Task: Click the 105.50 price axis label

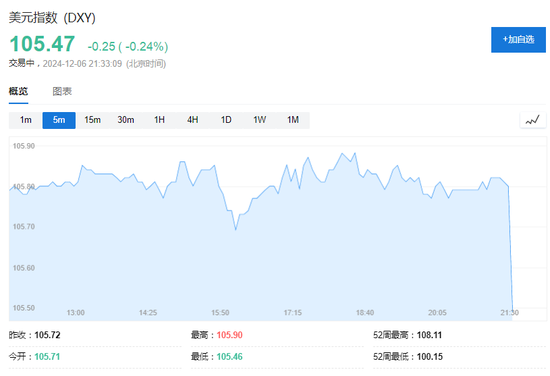Action: 24,308
